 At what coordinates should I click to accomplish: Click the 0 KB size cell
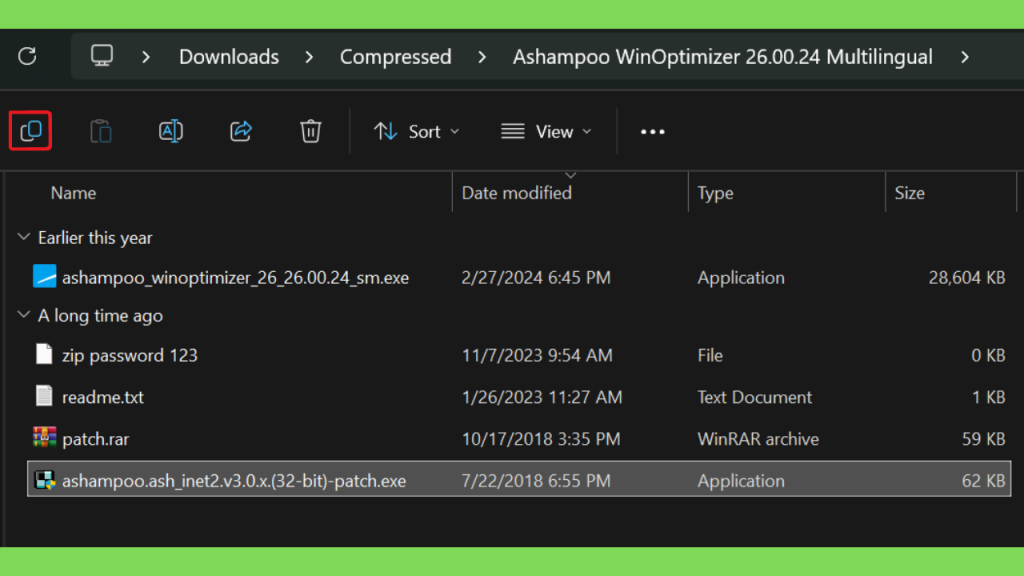pyautogui.click(x=987, y=355)
